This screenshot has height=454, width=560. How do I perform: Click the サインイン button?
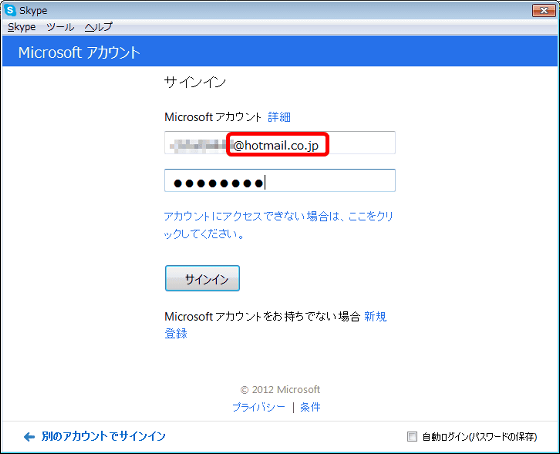[x=202, y=278]
